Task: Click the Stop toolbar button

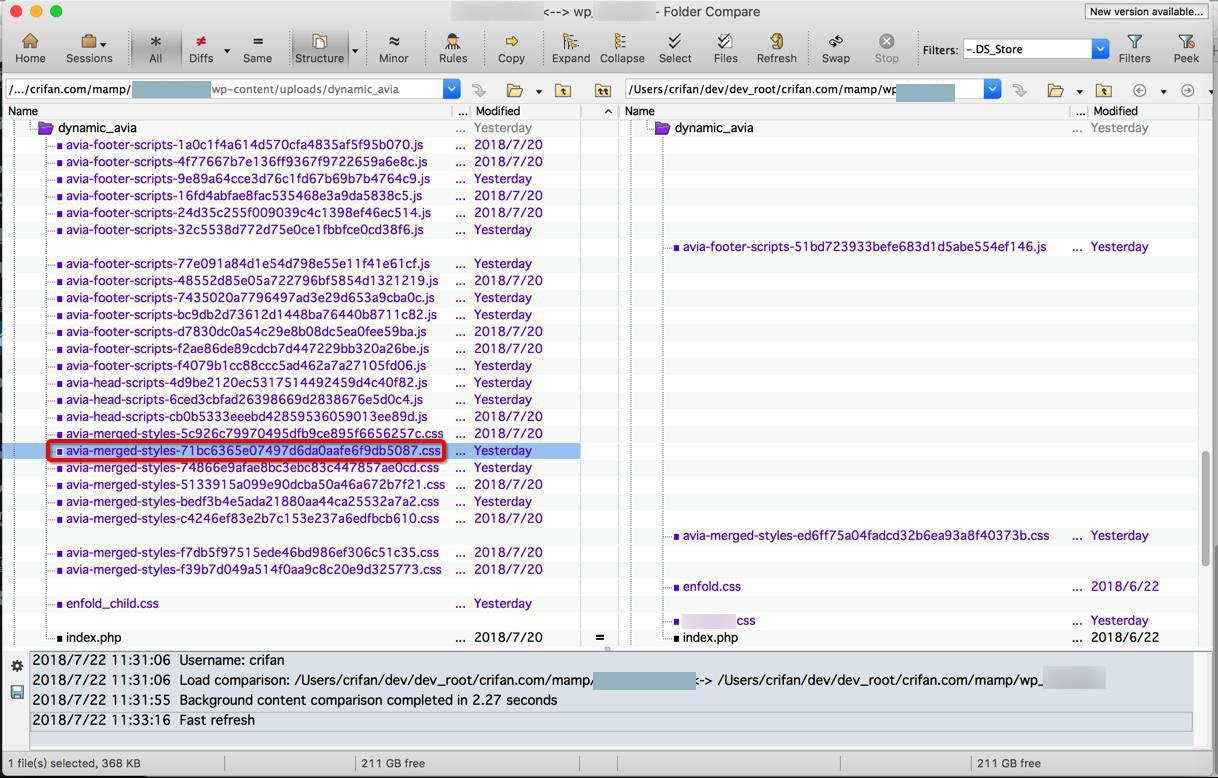Action: tap(886, 48)
